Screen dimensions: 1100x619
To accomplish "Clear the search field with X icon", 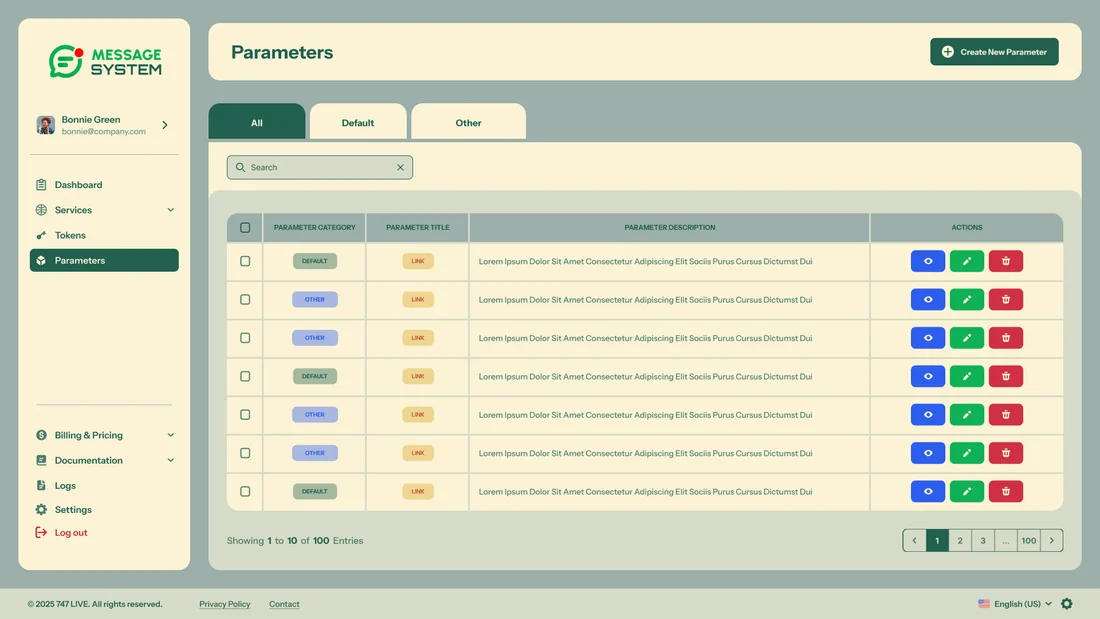I will pyautogui.click(x=400, y=167).
